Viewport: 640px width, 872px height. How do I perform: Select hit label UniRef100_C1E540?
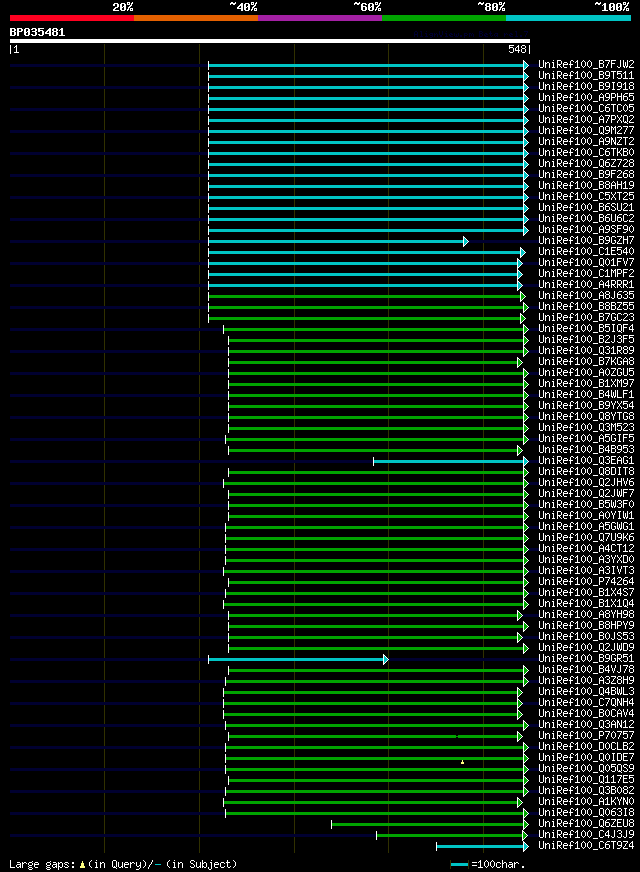[586, 251]
